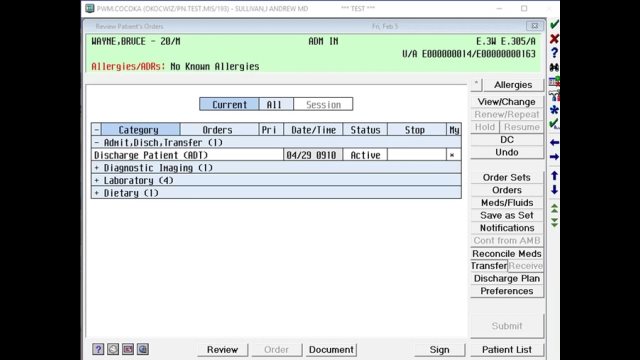Screen dimensions: 640x360
Task: Click the patient name WAYNE,BRUCE
Action: click(118, 41)
